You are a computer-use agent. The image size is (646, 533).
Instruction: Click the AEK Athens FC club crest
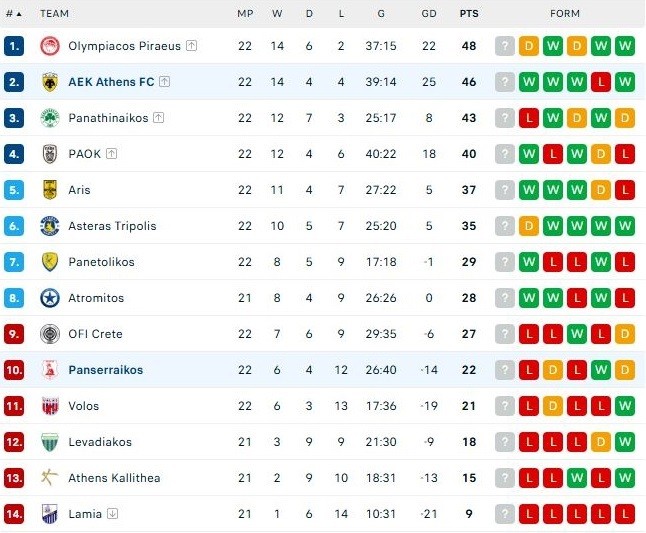(50, 82)
